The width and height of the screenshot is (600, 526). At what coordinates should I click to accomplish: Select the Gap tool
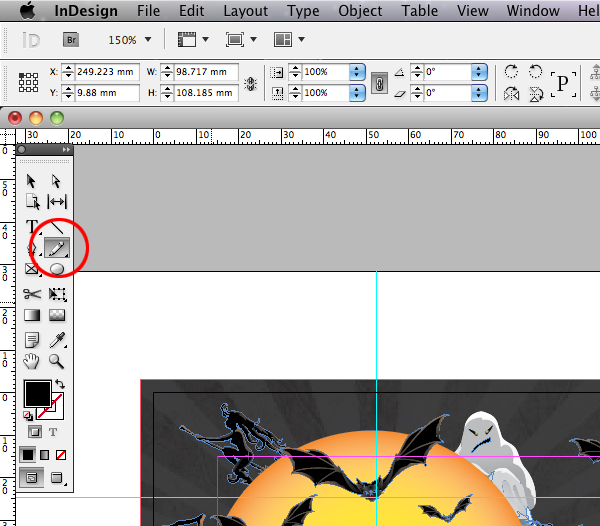point(57,202)
